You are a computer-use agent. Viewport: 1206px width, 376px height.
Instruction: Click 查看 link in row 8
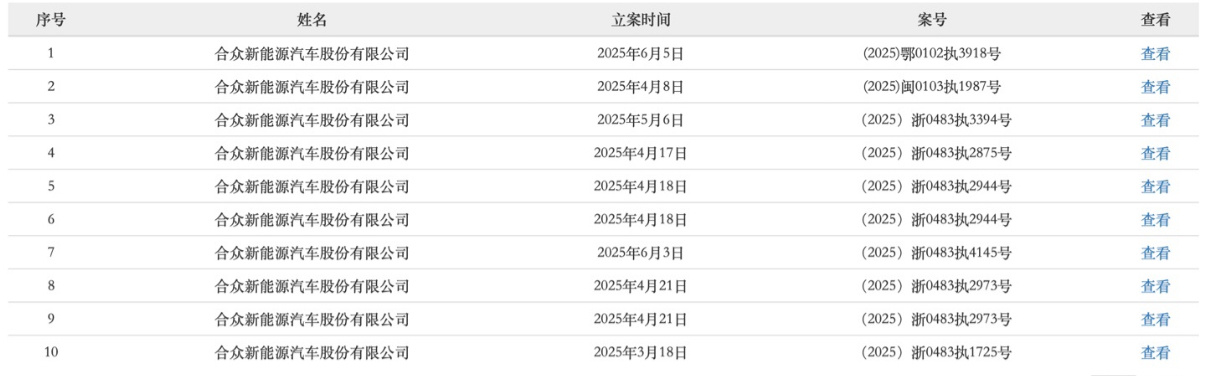pos(1155,286)
